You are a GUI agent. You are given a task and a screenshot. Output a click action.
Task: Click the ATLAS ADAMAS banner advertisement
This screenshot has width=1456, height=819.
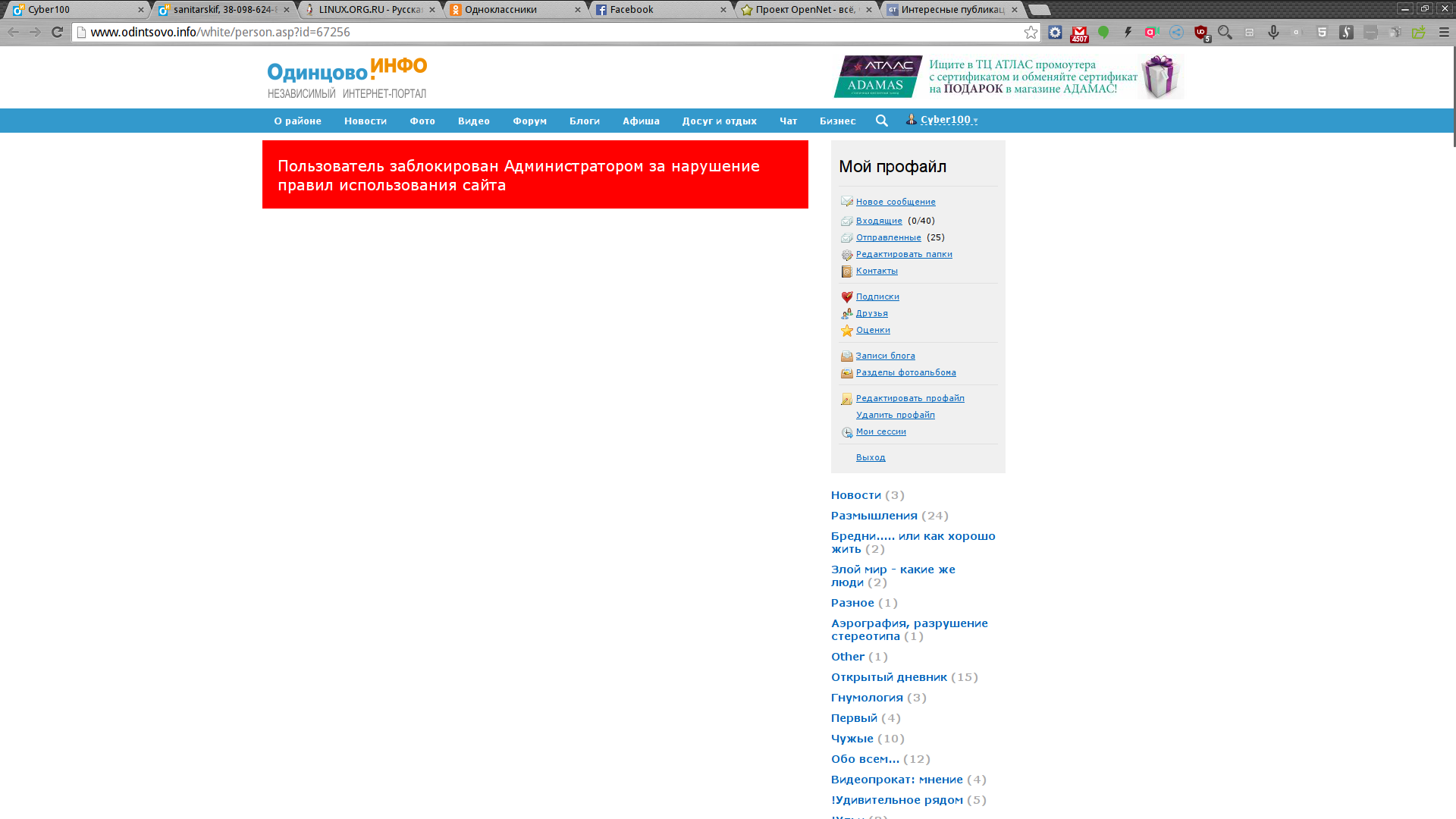coord(1009,77)
